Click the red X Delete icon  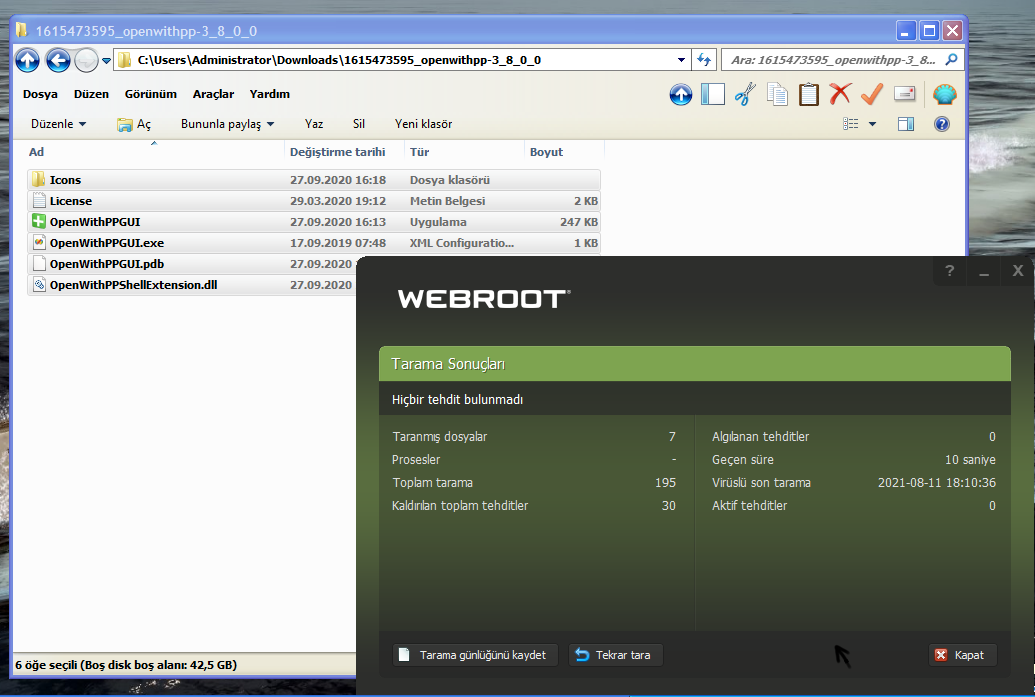[840, 94]
